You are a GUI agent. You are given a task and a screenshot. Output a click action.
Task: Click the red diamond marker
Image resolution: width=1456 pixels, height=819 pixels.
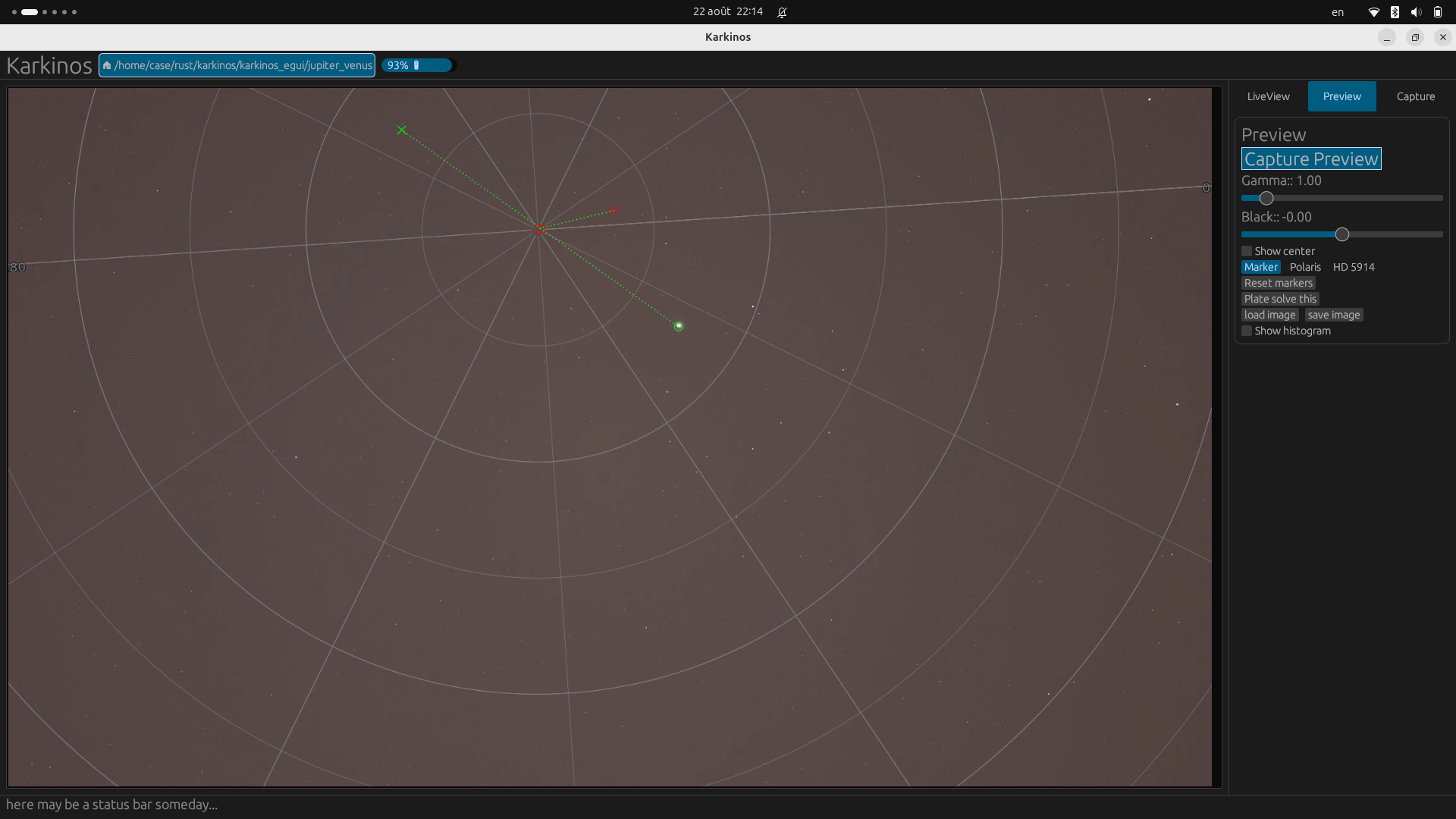(x=613, y=211)
